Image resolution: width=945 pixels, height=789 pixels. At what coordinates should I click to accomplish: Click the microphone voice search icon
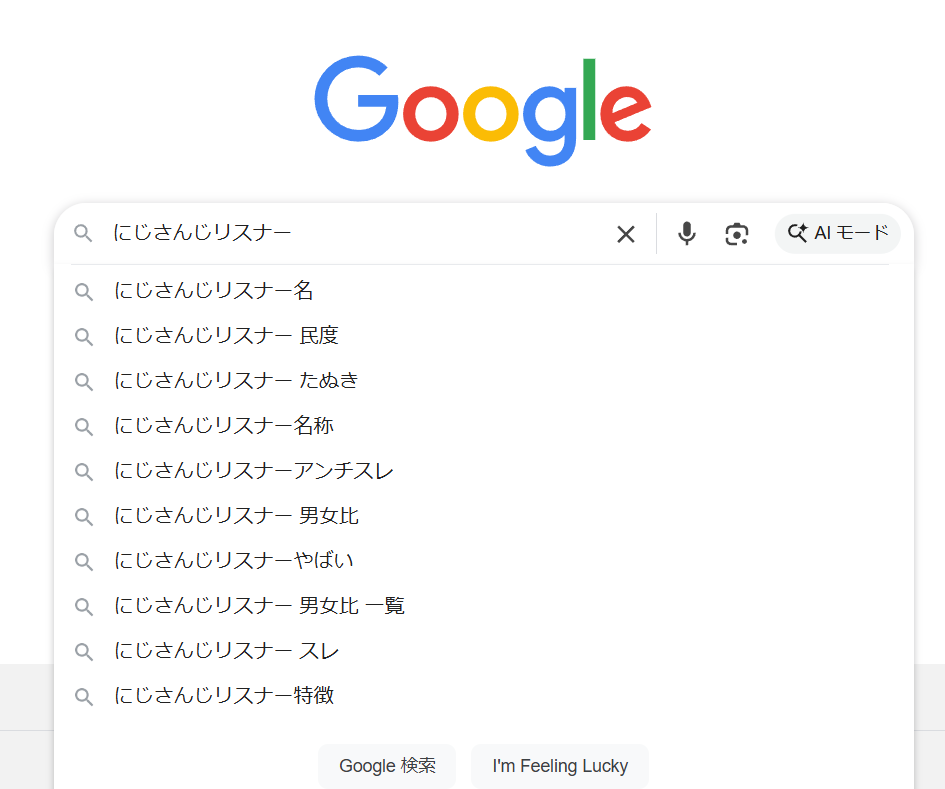click(686, 234)
